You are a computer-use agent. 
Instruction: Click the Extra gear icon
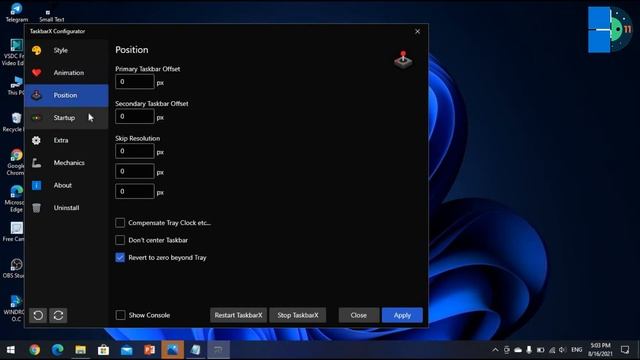pyautogui.click(x=36, y=140)
